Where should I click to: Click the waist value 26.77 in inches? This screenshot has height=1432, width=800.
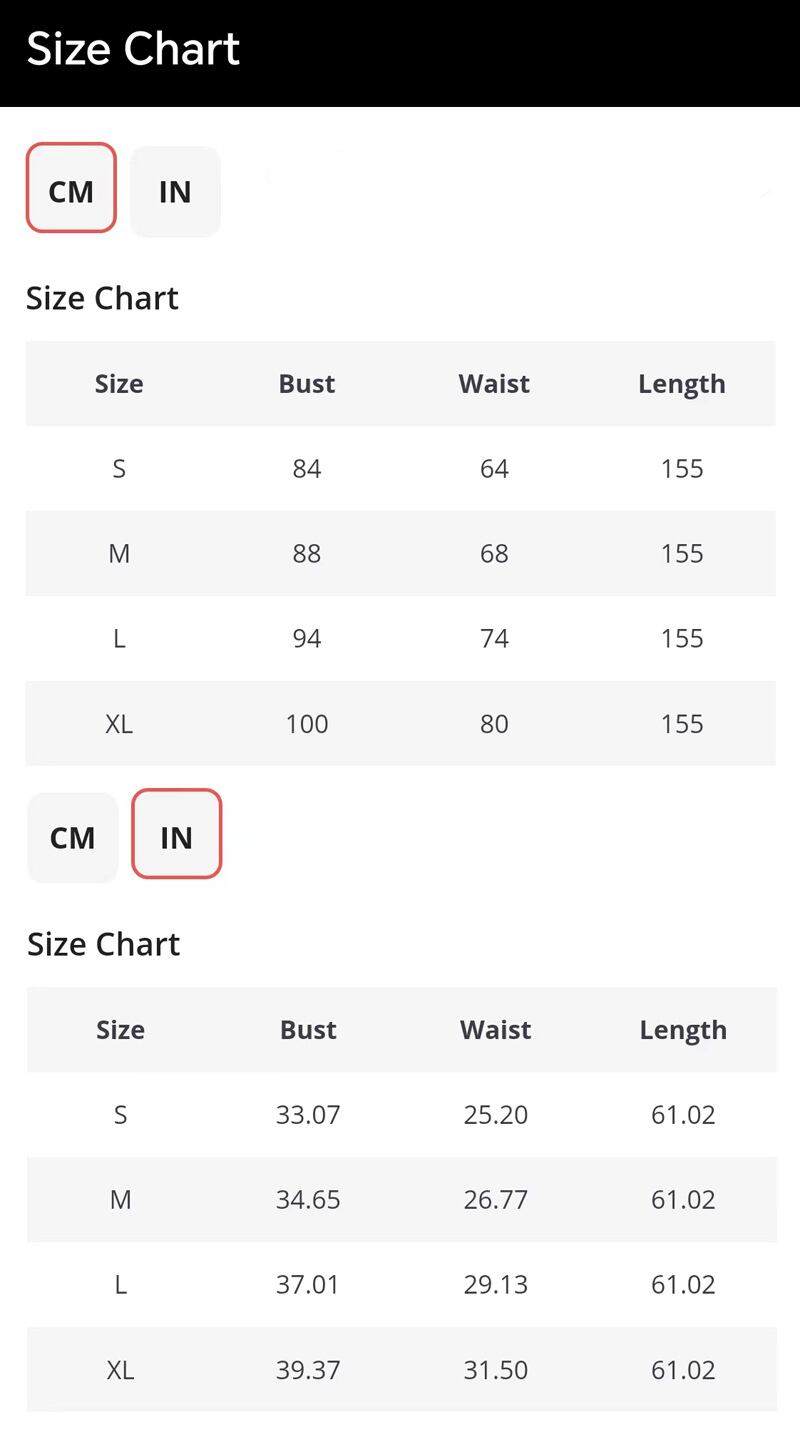coord(496,1200)
